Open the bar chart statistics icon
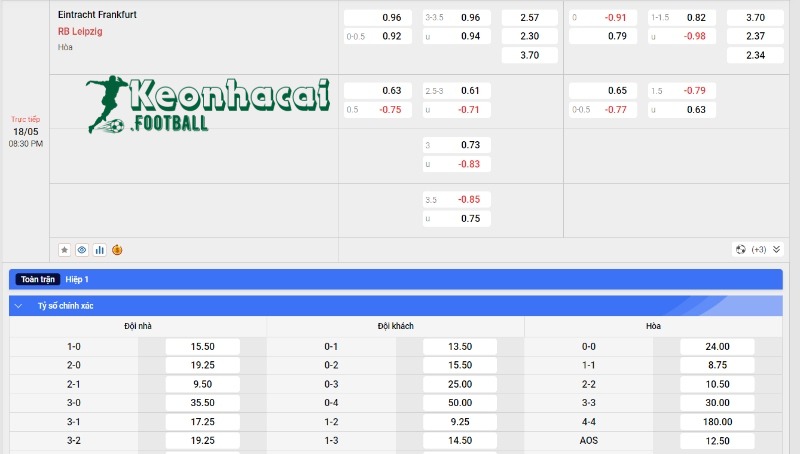 point(100,249)
